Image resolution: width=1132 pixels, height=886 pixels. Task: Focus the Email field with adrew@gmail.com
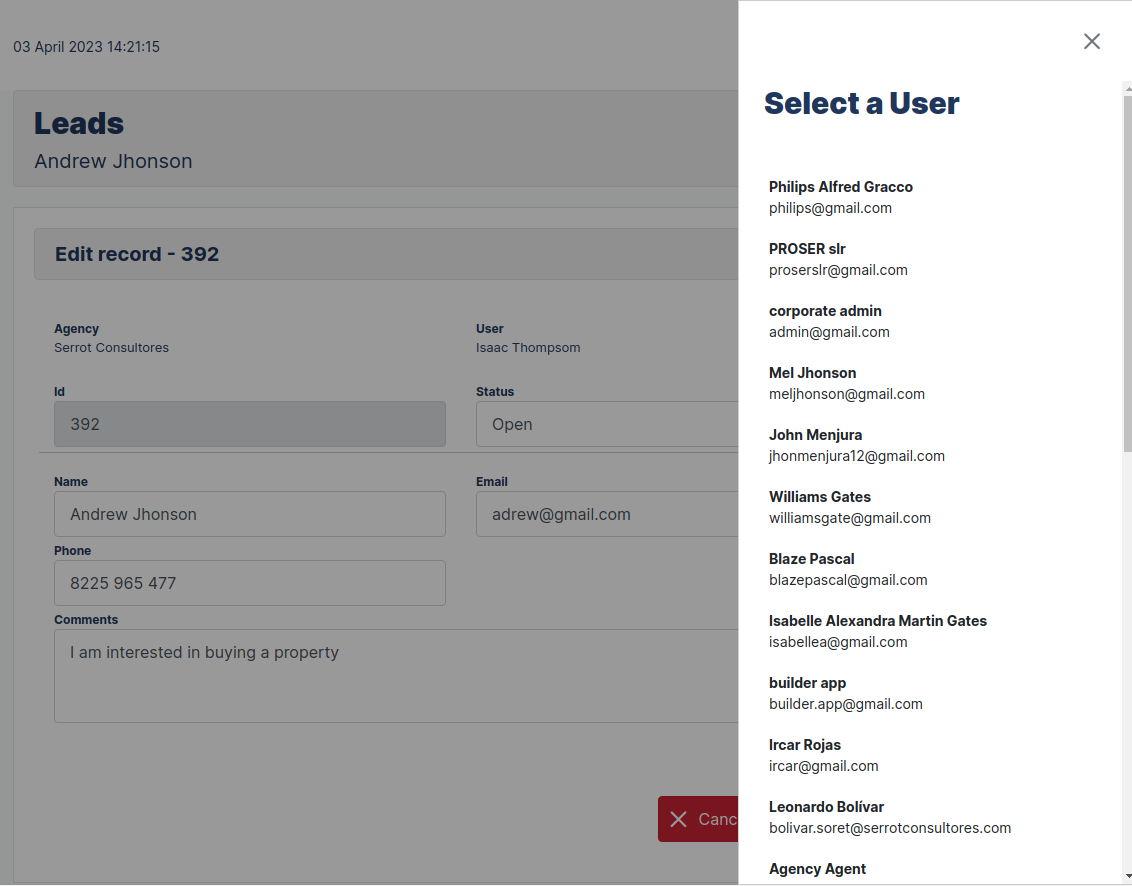tap(607, 514)
